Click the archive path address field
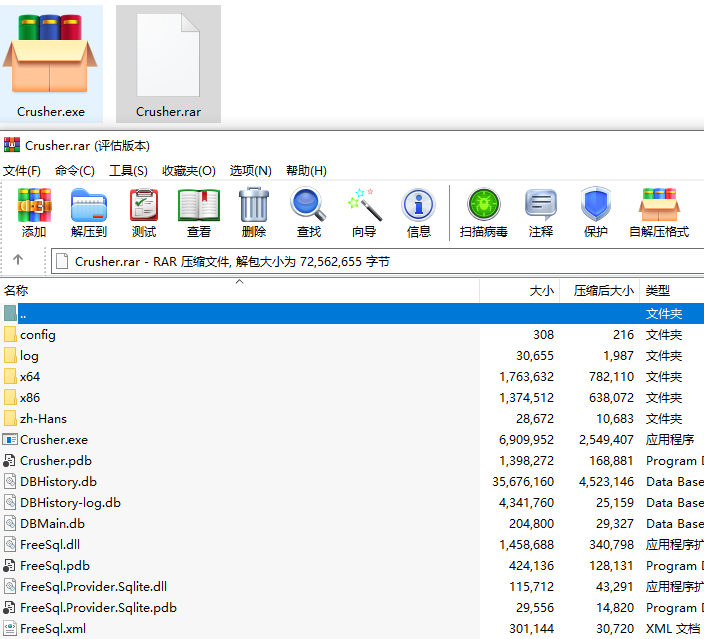Image resolution: width=704 pixels, height=639 pixels. 378,261
